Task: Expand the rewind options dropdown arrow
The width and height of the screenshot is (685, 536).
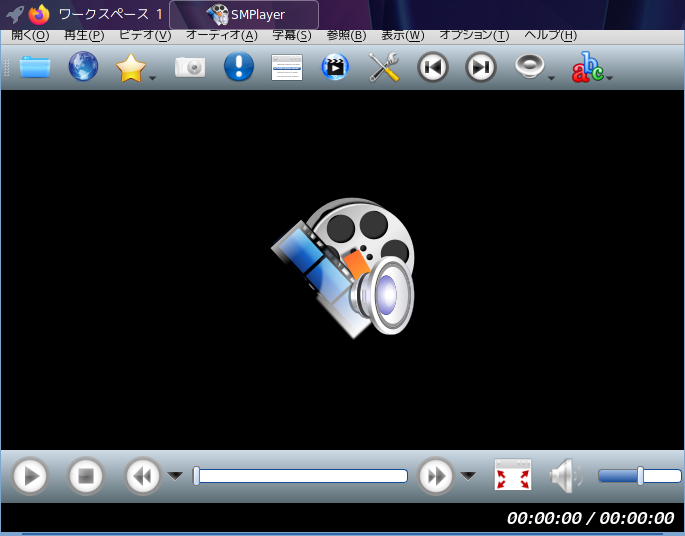Action: pos(175,476)
